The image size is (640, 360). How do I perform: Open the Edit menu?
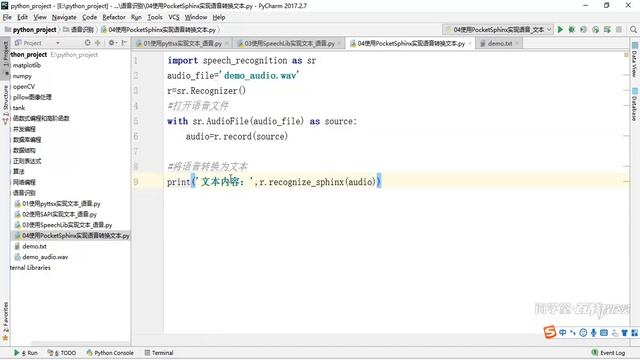(22, 17)
